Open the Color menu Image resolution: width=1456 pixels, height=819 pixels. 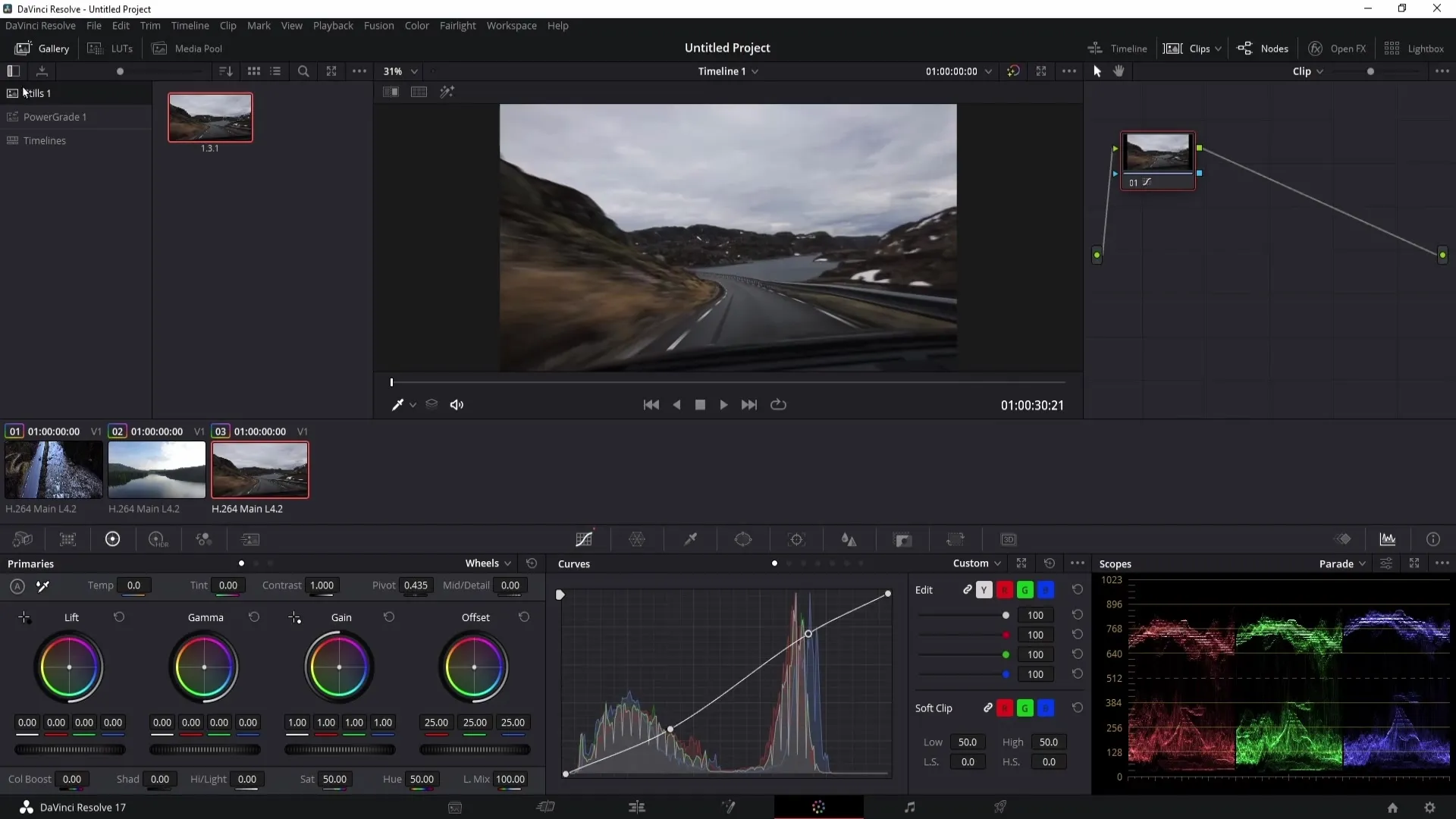tap(416, 26)
